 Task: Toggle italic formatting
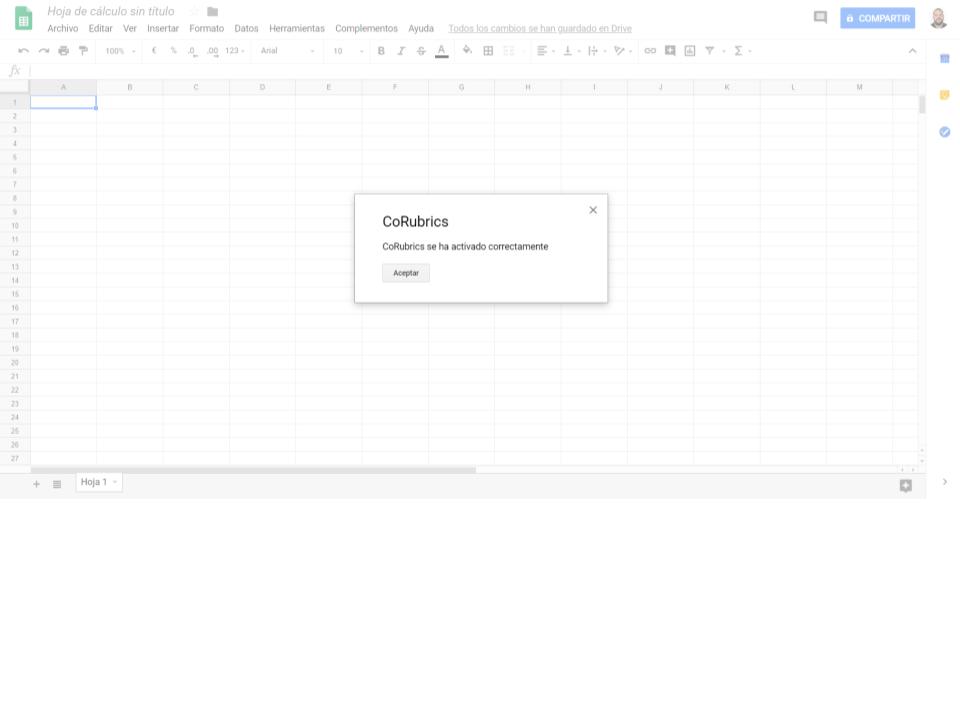(401, 51)
